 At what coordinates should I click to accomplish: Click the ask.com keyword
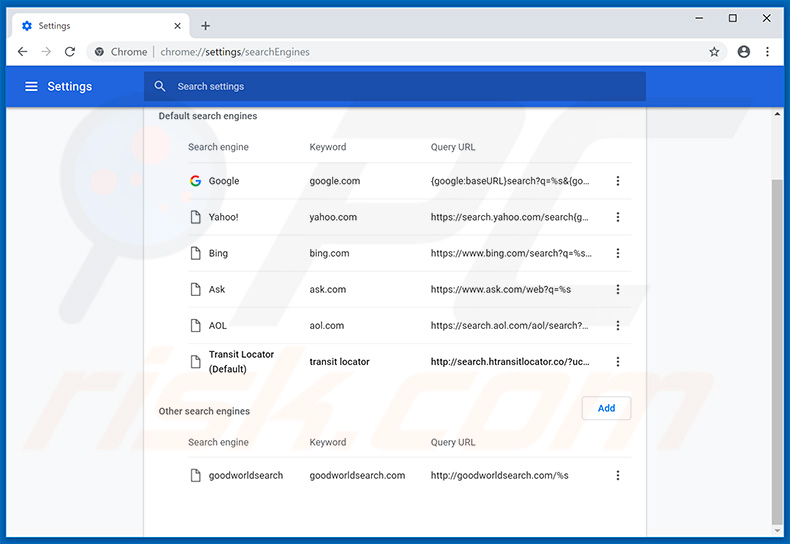(327, 290)
